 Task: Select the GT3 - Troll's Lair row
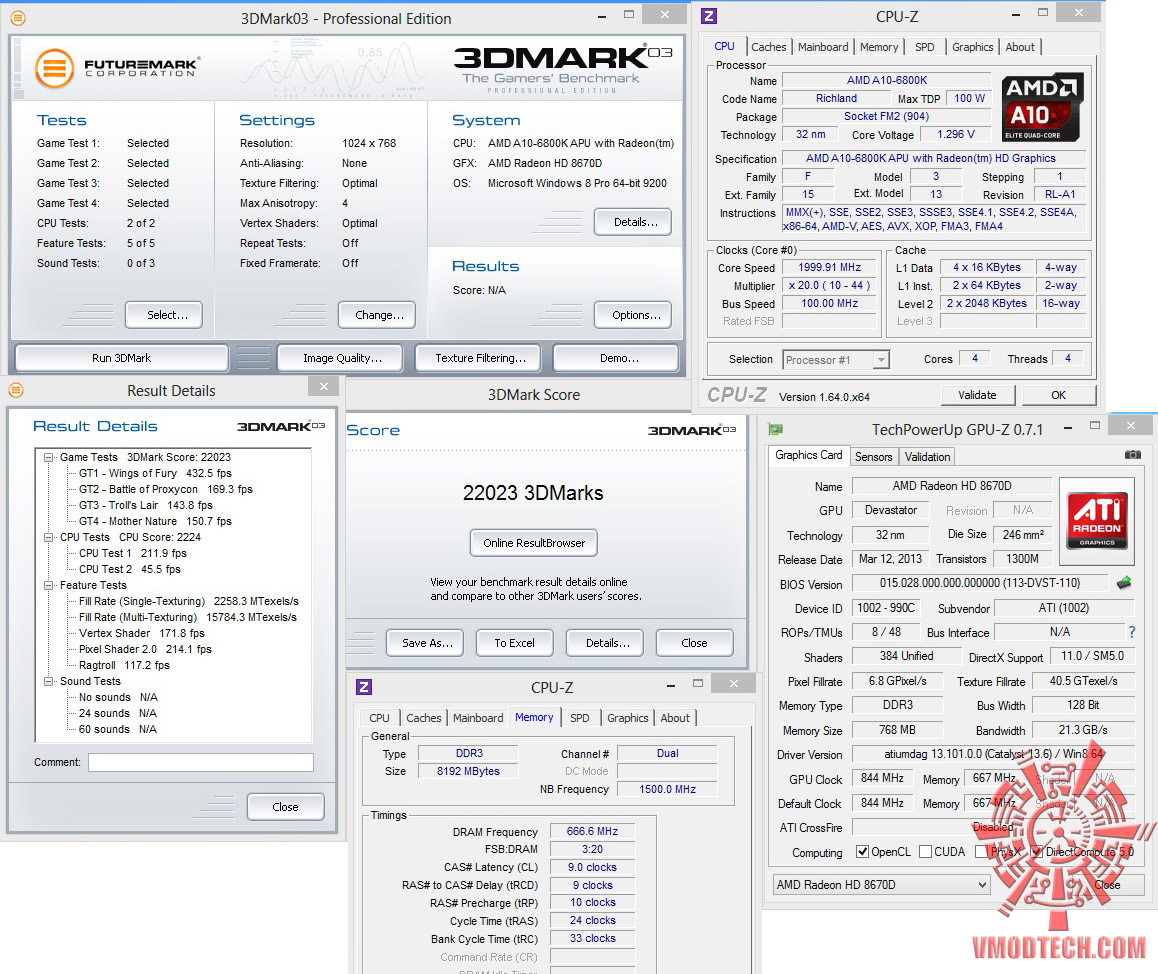145,505
